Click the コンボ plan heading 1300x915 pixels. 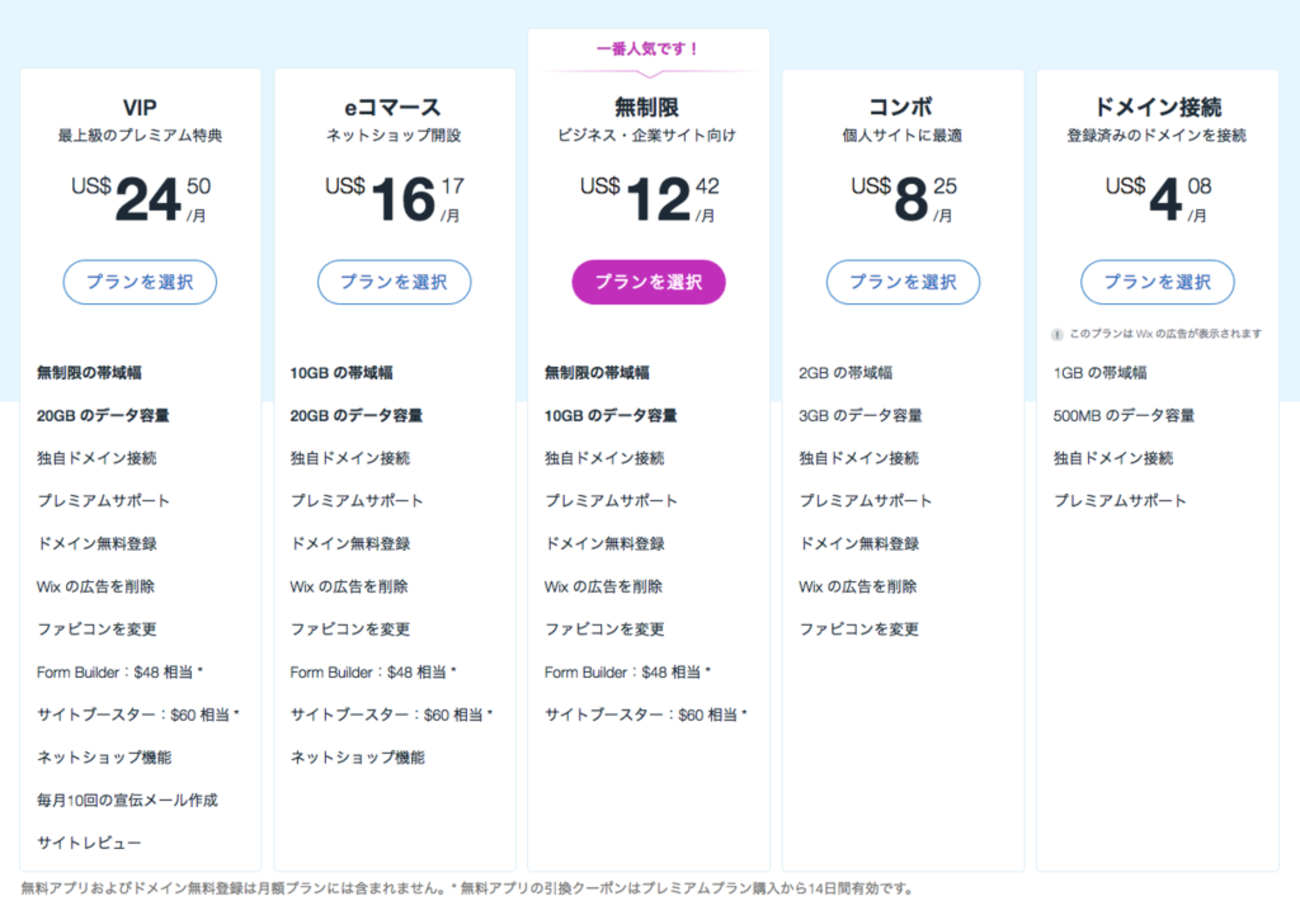tap(902, 107)
